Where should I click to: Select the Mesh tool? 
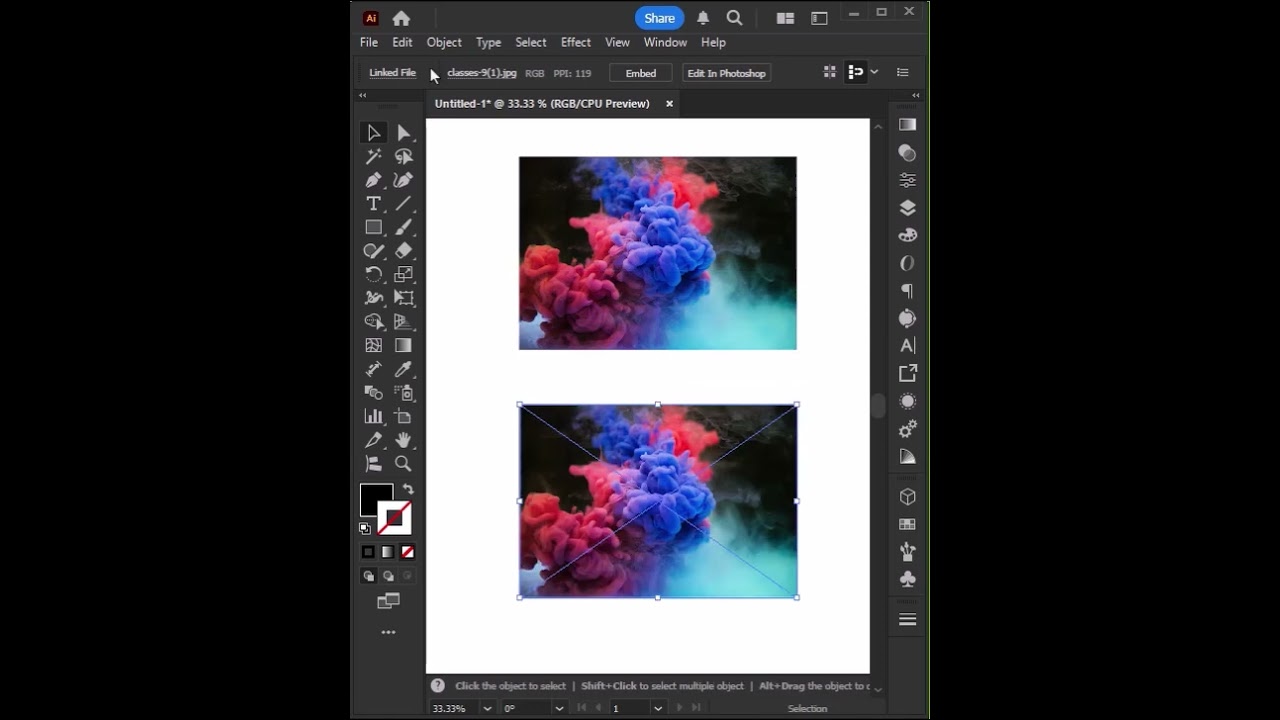(373, 345)
